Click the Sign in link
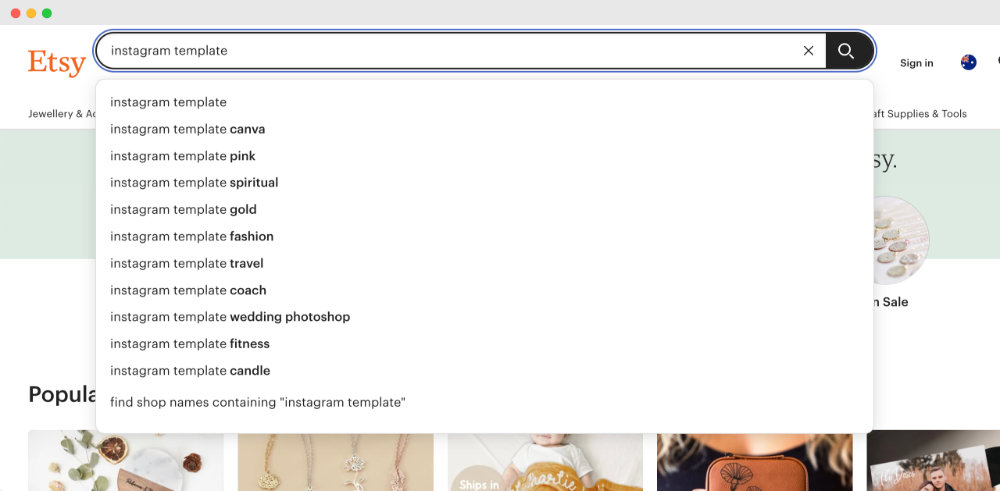The width and height of the screenshot is (1000, 491). (916, 62)
